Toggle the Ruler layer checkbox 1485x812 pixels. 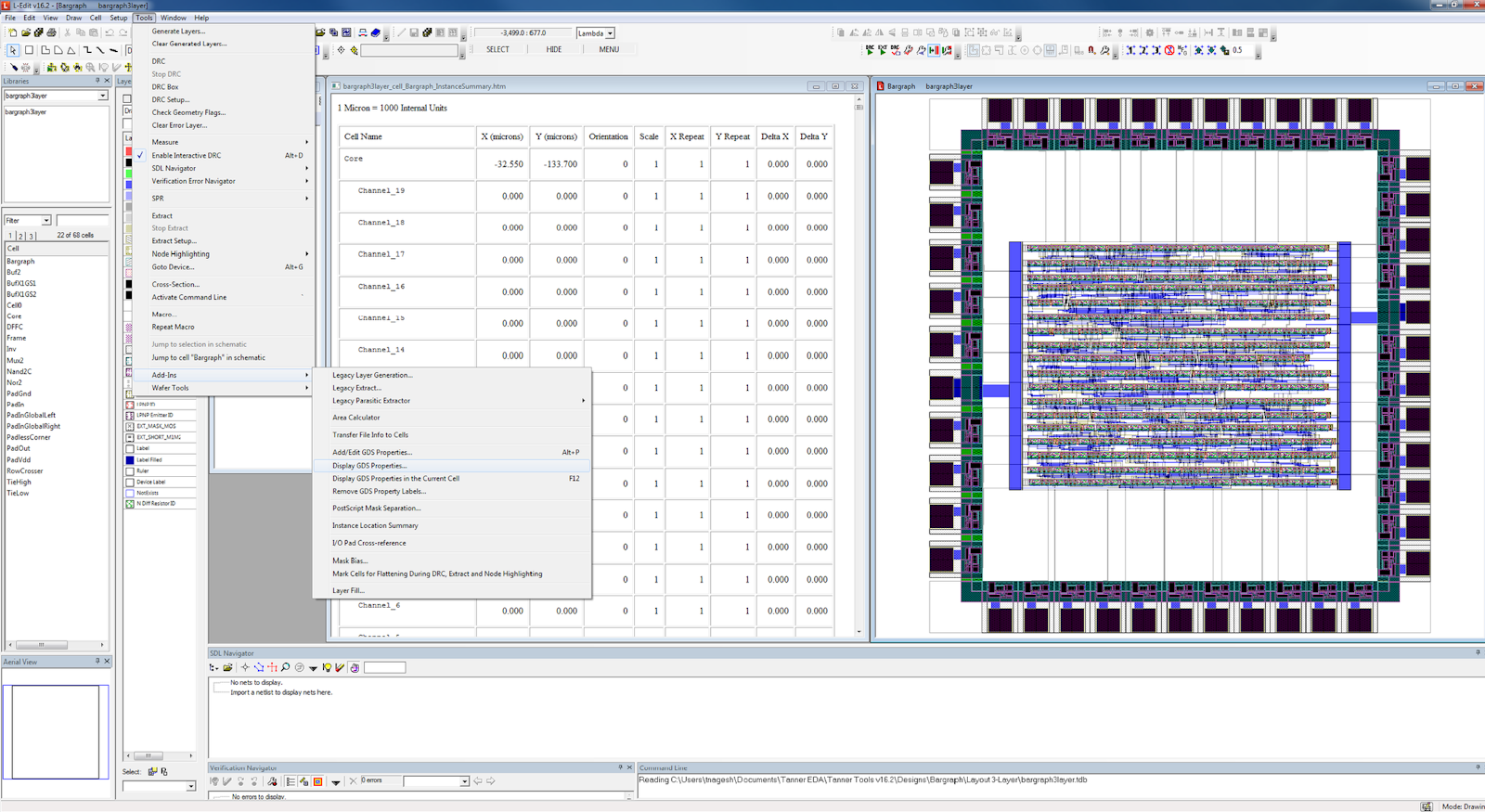point(130,470)
